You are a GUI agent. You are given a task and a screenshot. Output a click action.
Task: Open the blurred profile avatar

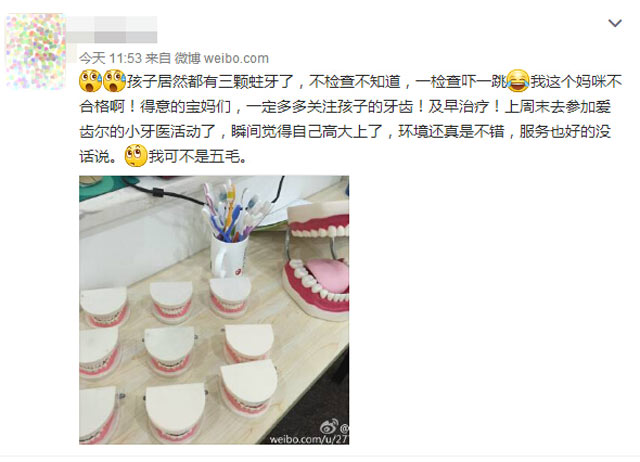pyautogui.click(x=36, y=51)
